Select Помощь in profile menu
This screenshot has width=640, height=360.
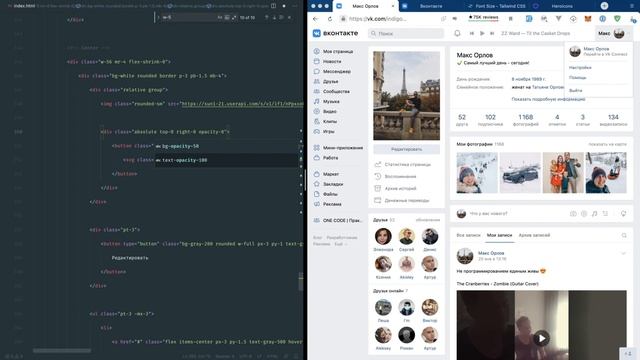click(578, 78)
